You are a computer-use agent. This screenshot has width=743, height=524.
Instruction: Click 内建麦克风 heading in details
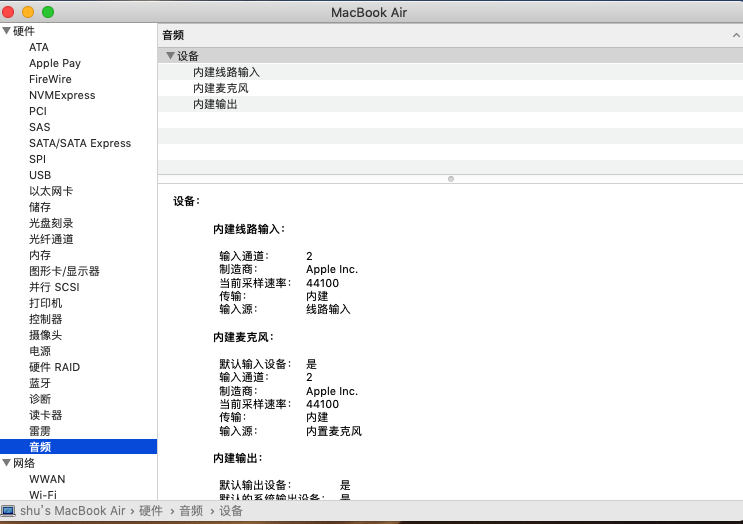coord(243,337)
